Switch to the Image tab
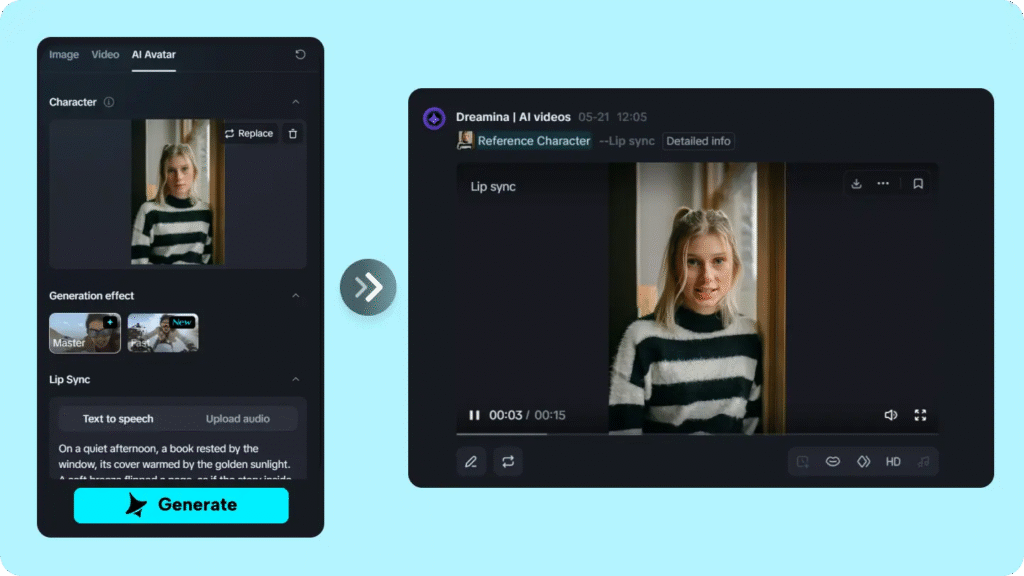The height and width of the screenshot is (576, 1024). (64, 55)
